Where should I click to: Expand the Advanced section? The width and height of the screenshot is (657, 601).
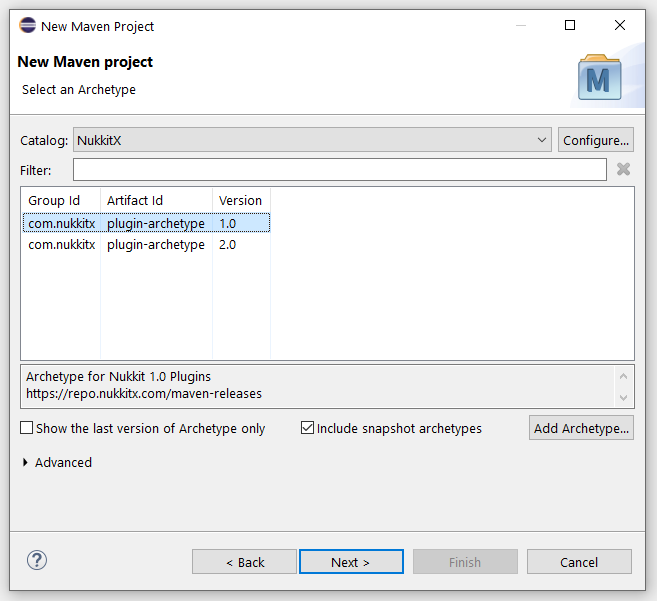26,462
